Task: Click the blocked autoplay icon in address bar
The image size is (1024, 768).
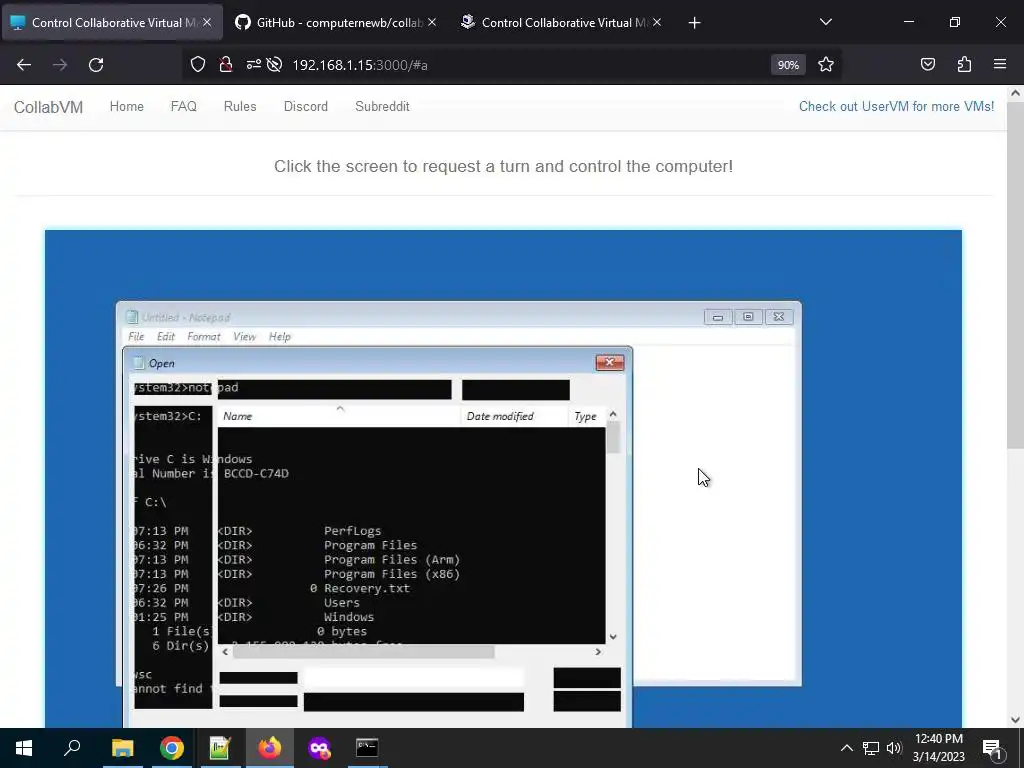Action: [274, 64]
